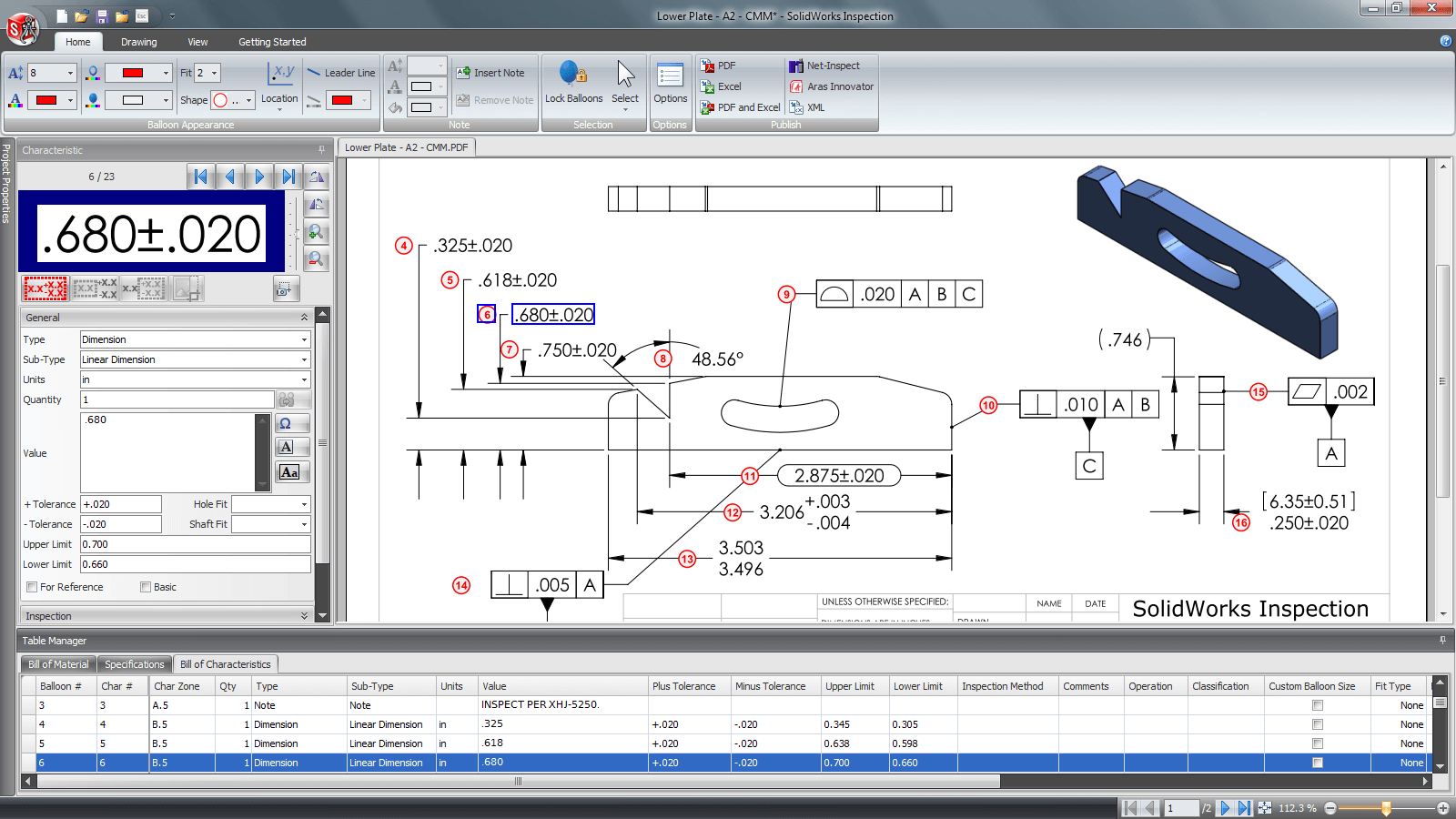Screen dimensions: 1456x819
Task: Publish using the PDF icon
Action: click(x=708, y=66)
